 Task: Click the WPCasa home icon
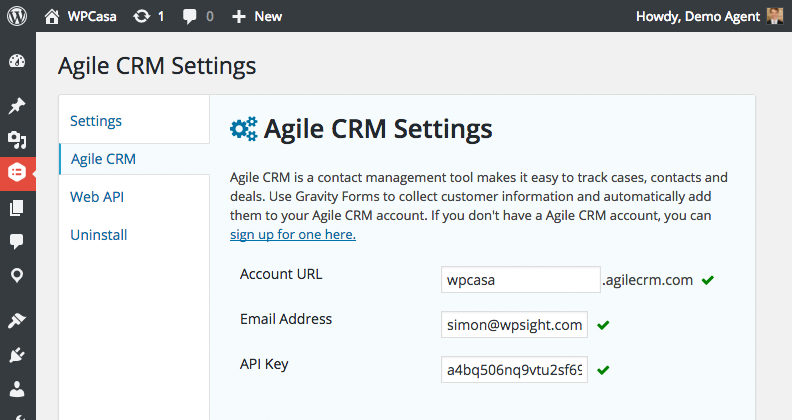(x=52, y=17)
